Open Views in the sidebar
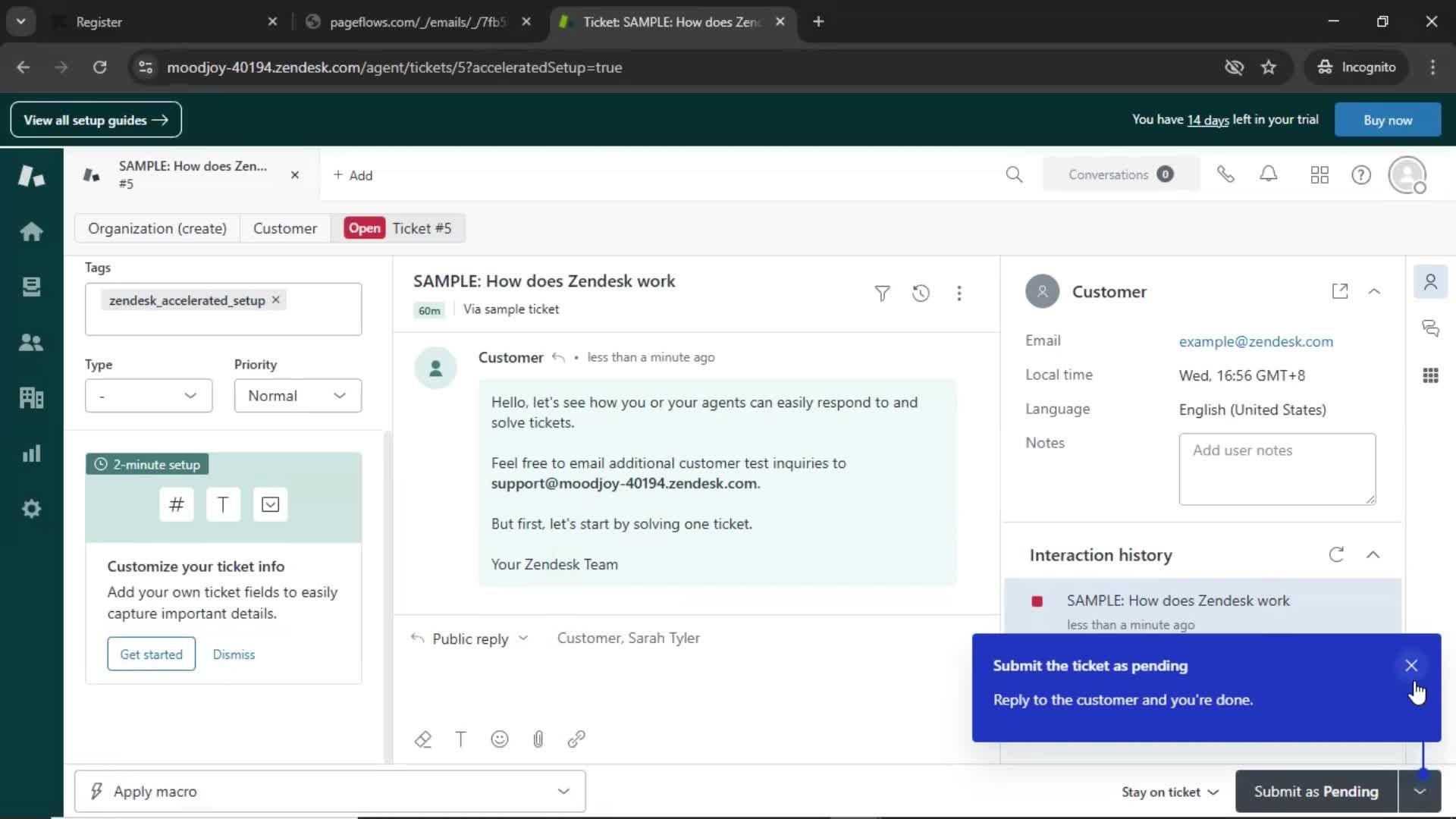The height and width of the screenshot is (819, 1456). pyautogui.click(x=31, y=287)
